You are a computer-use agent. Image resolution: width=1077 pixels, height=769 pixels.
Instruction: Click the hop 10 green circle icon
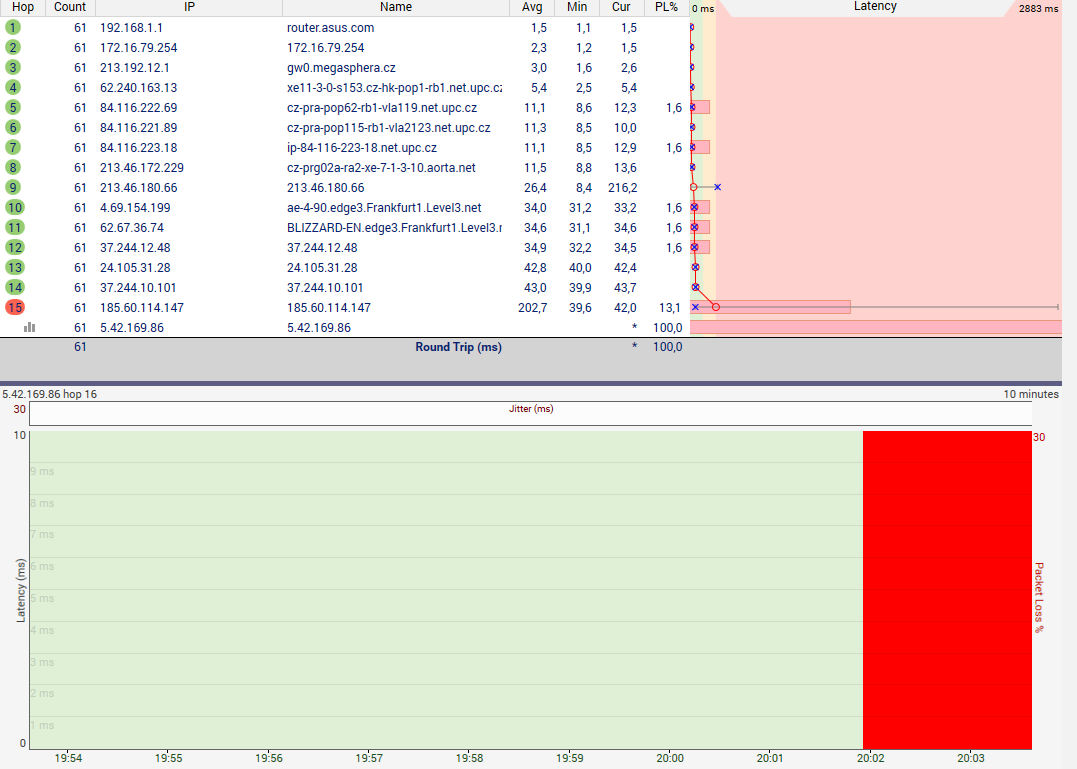[x=14, y=207]
